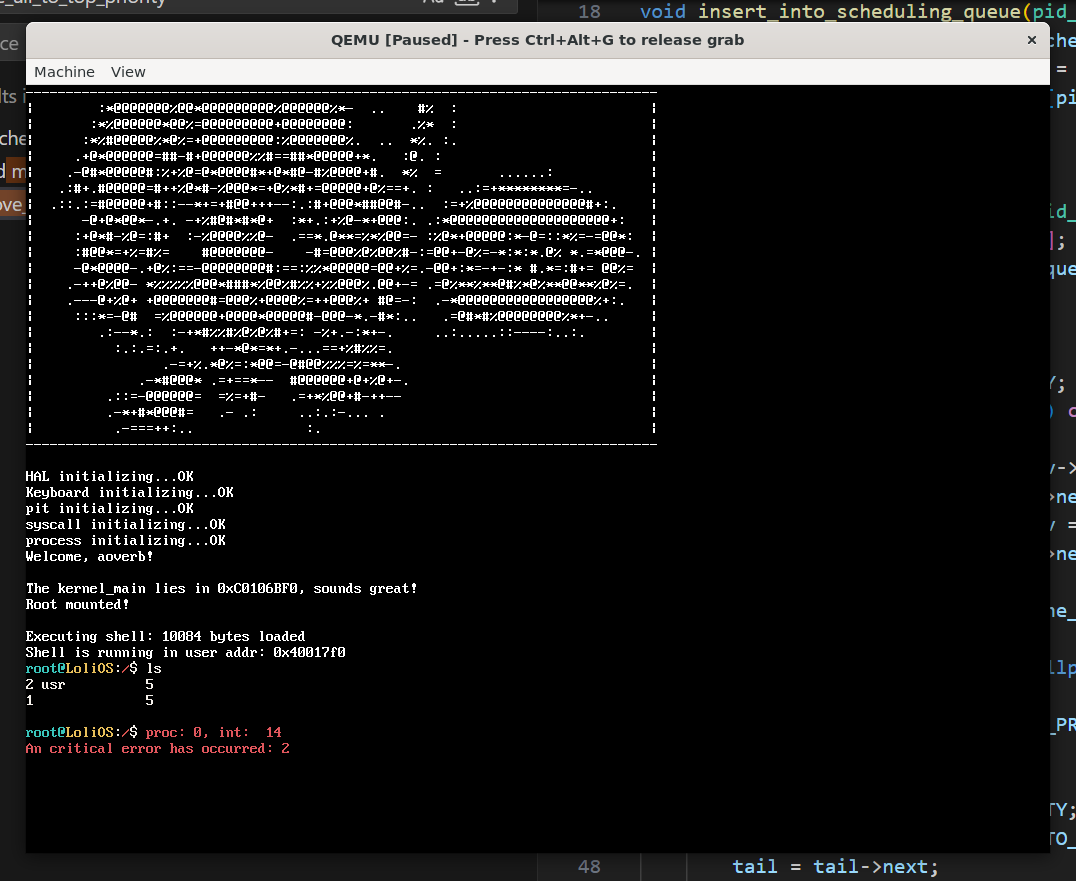The width and height of the screenshot is (1076, 881).
Task: Click line number 48 in editor gutter
Action: [590, 866]
